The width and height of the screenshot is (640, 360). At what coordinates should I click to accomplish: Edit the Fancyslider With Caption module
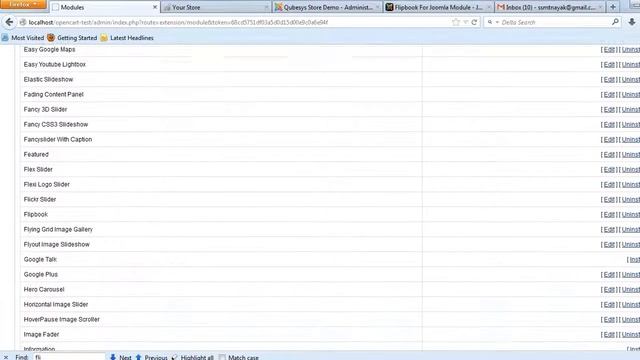[x=609, y=140]
